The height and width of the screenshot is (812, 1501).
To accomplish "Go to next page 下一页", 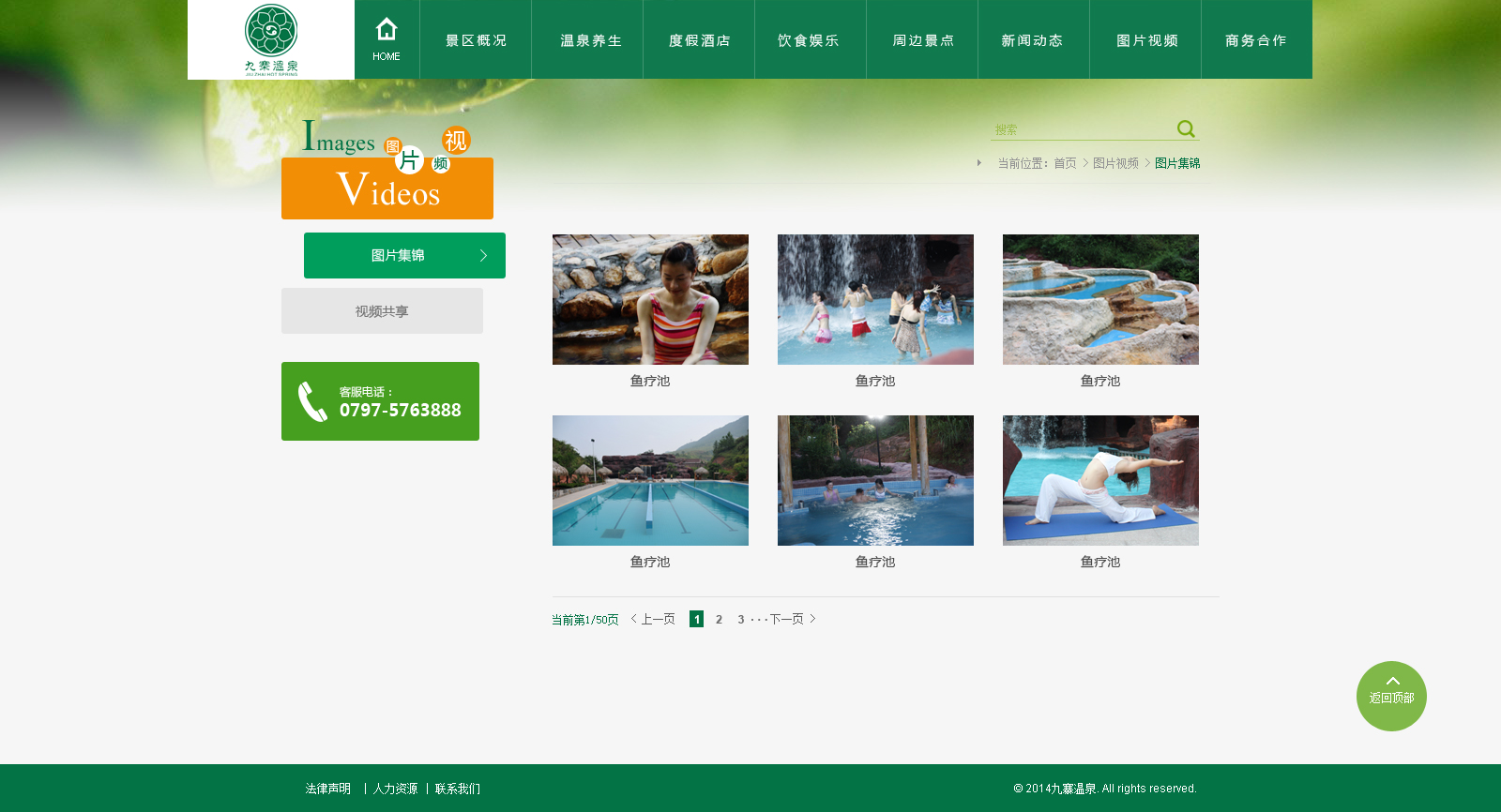I will (x=793, y=619).
